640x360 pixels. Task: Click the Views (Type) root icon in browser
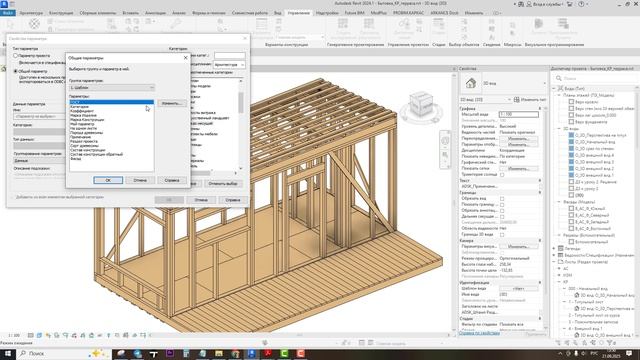[561, 88]
